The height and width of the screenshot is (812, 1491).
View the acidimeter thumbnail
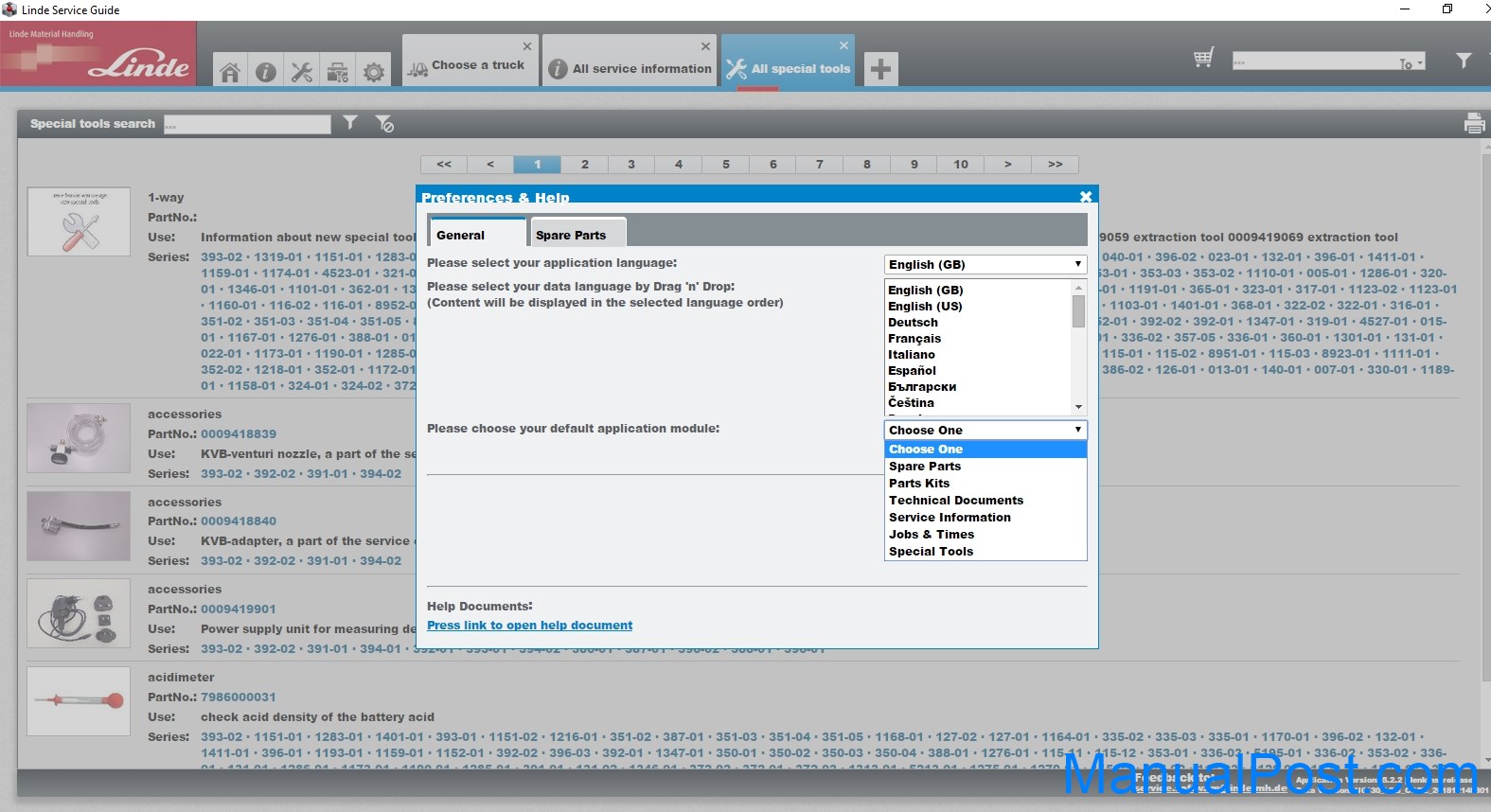[79, 701]
